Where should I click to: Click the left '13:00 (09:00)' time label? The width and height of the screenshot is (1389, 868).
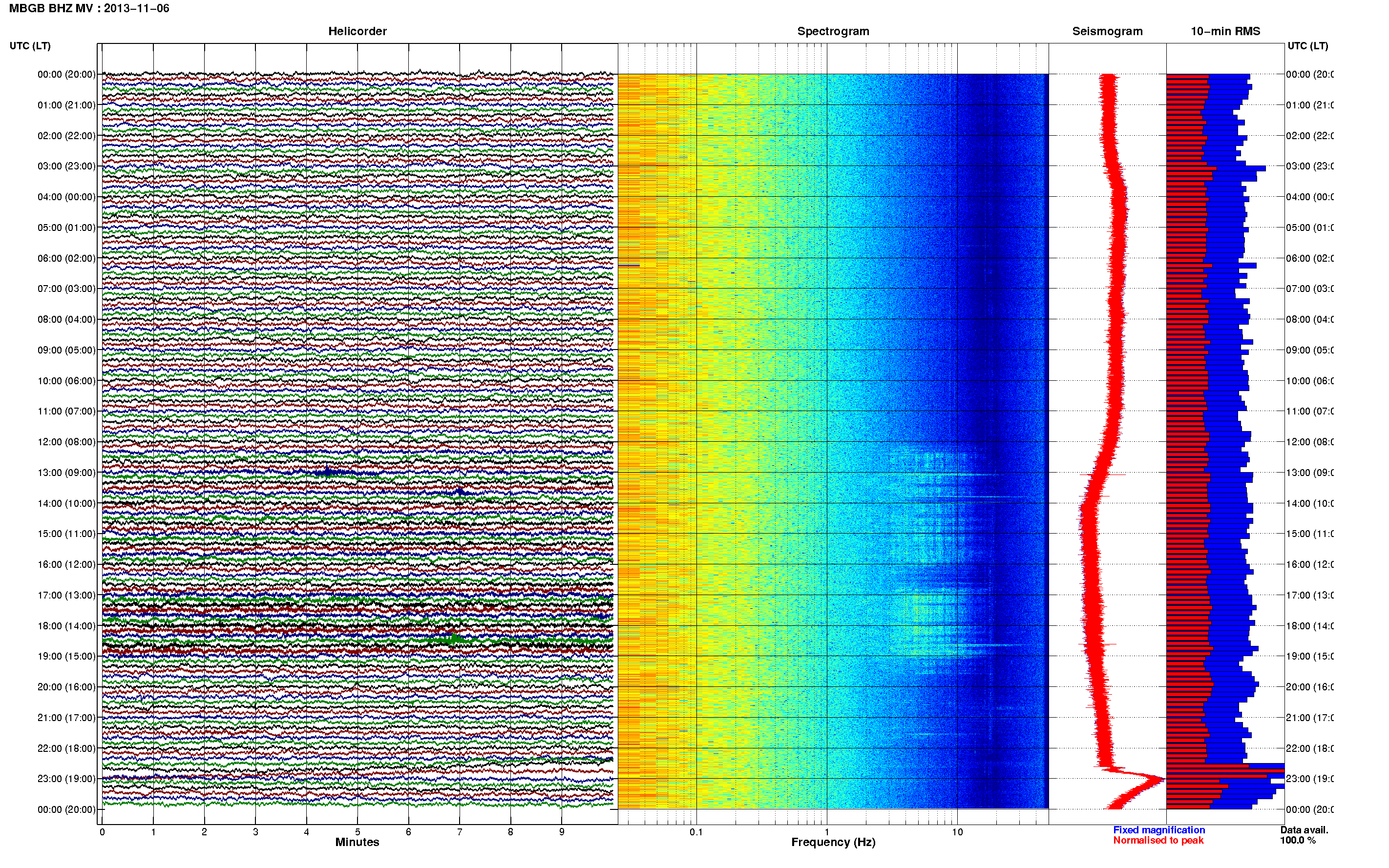(x=66, y=473)
